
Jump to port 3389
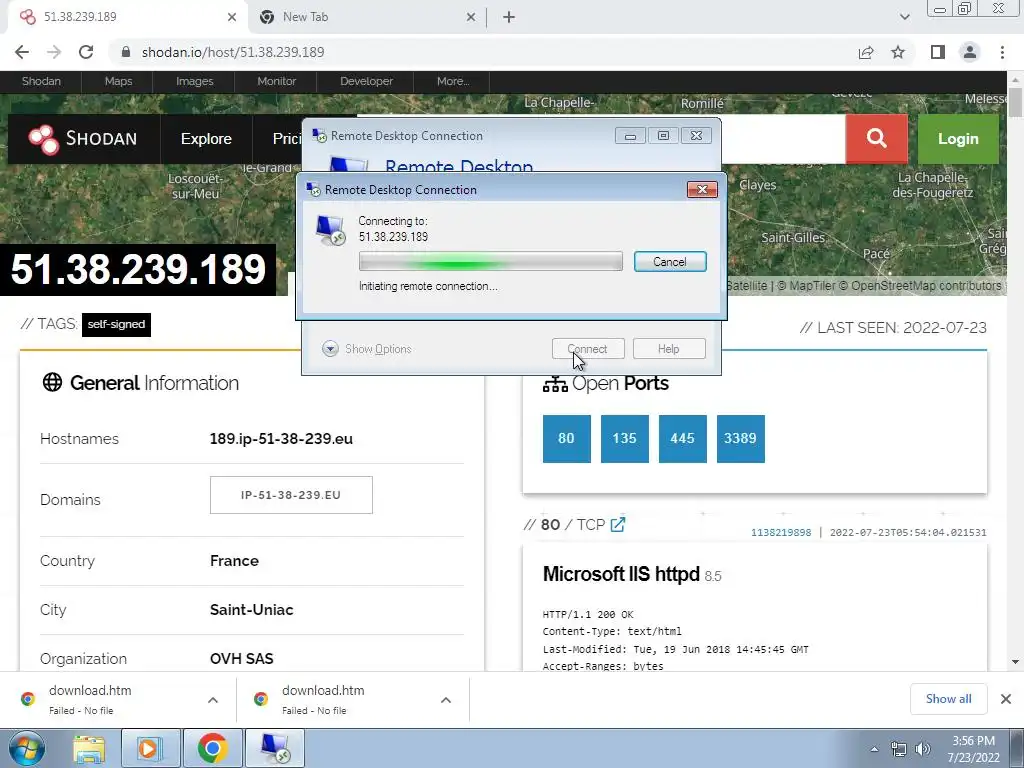tap(741, 439)
